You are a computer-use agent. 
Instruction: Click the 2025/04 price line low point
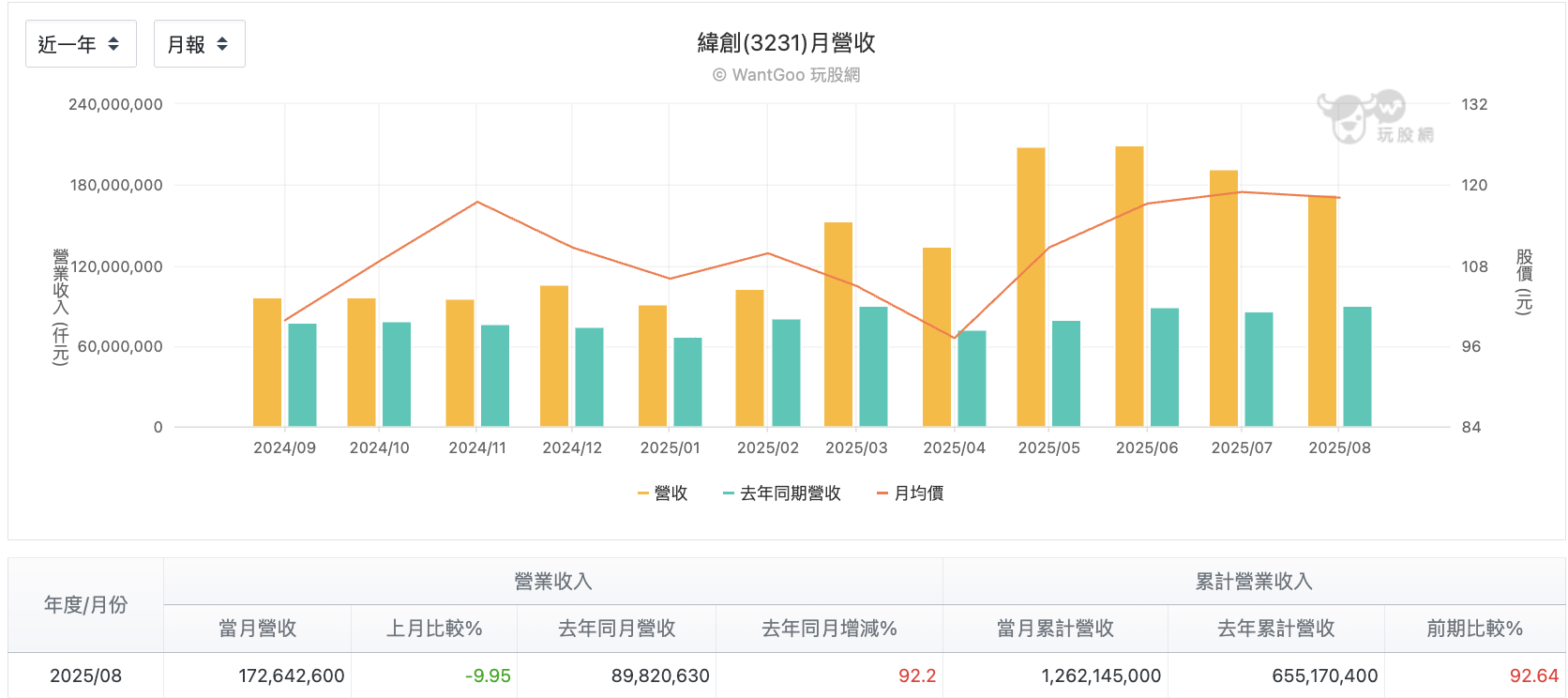click(954, 338)
